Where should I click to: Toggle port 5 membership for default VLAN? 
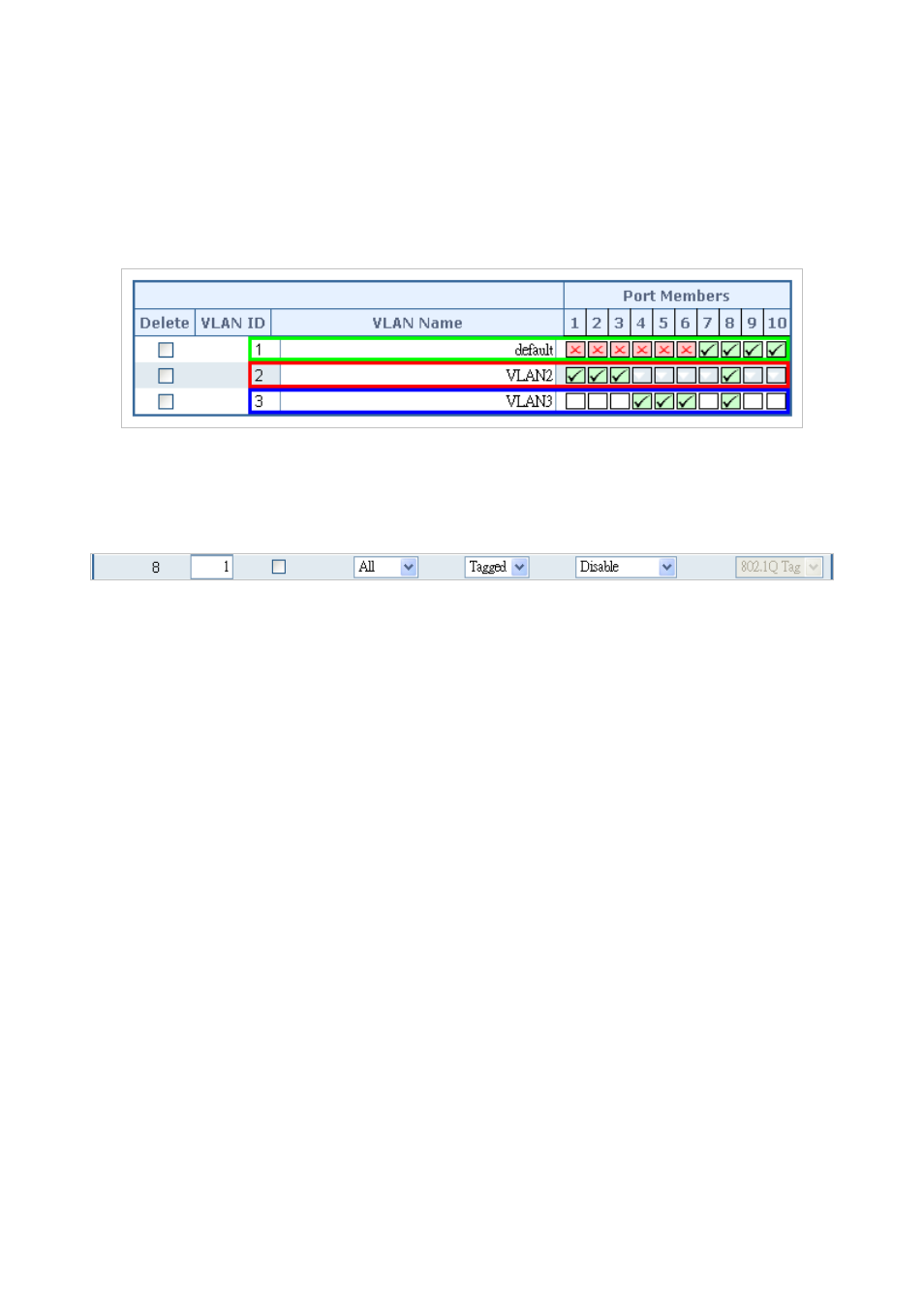coord(664,350)
